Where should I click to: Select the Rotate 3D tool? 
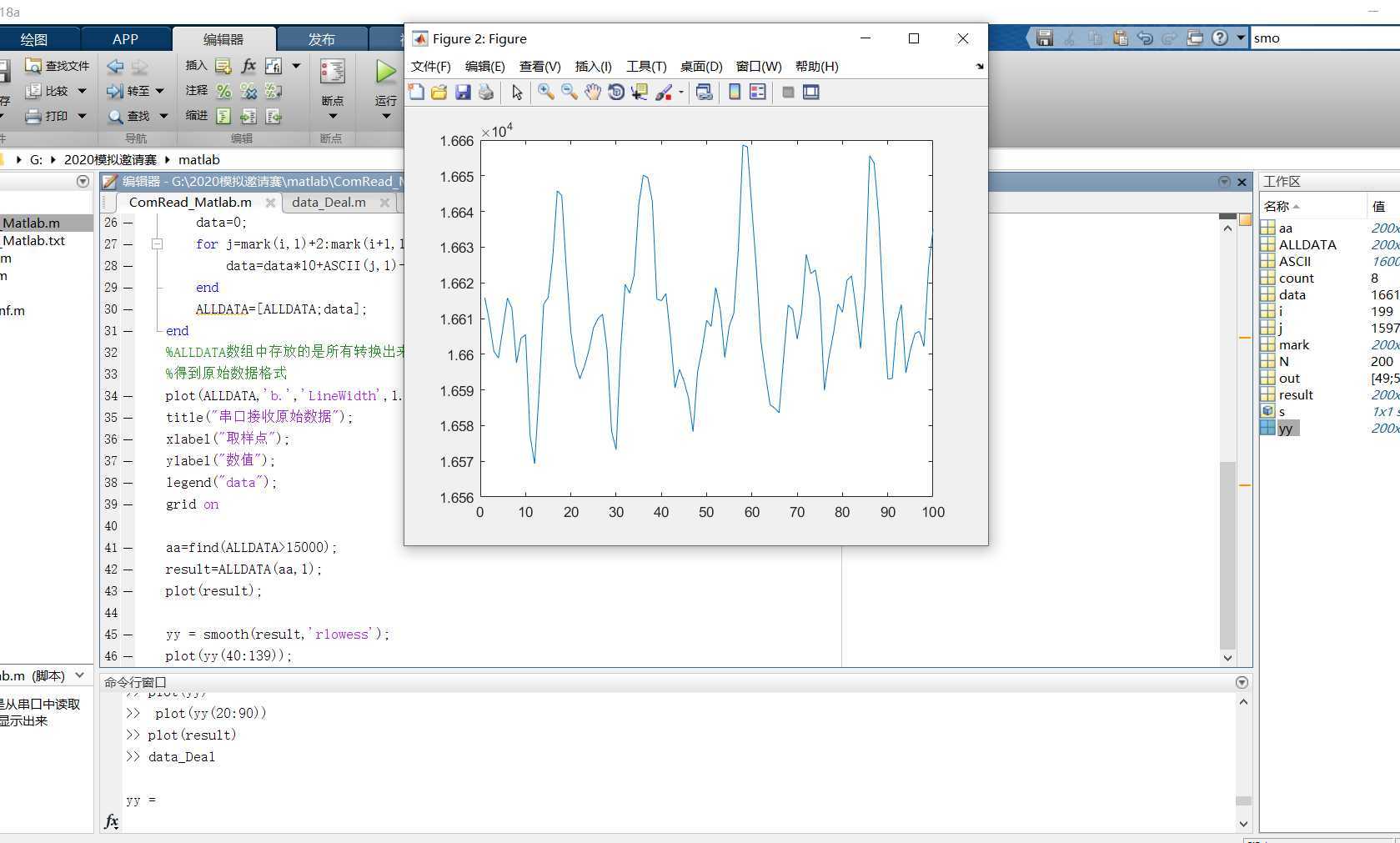click(616, 93)
